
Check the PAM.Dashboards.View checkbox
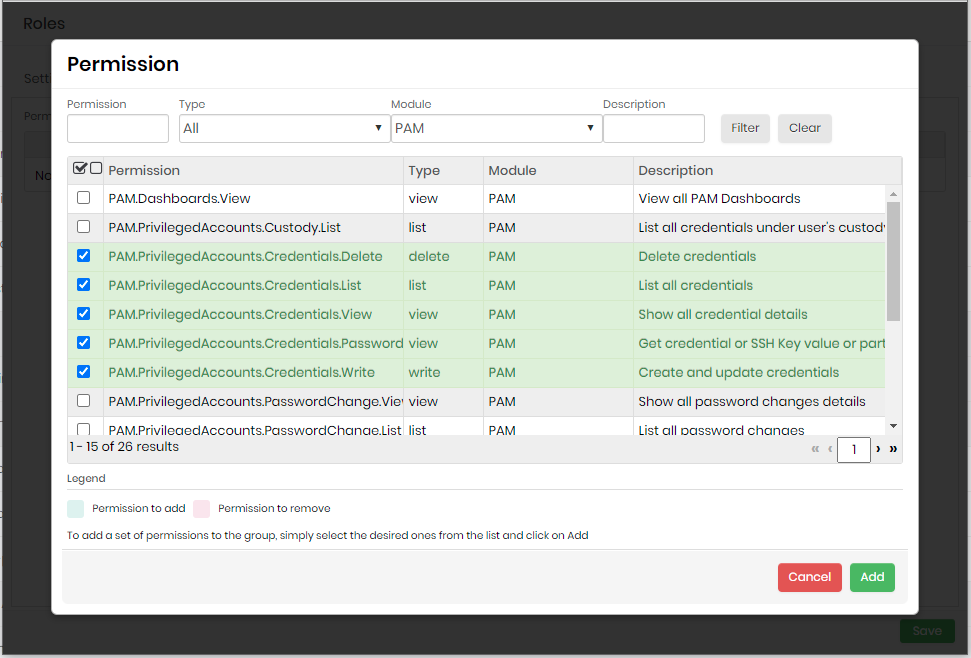(84, 198)
